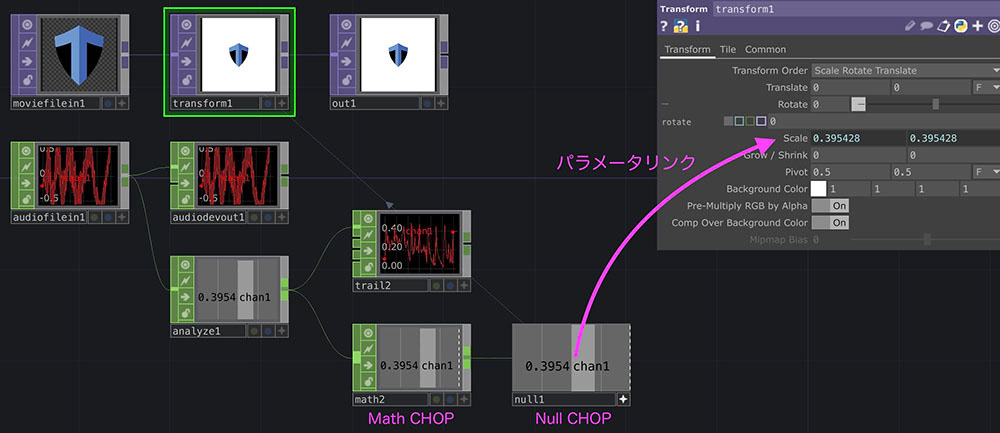Lock the trail2 node

pos(368,267)
